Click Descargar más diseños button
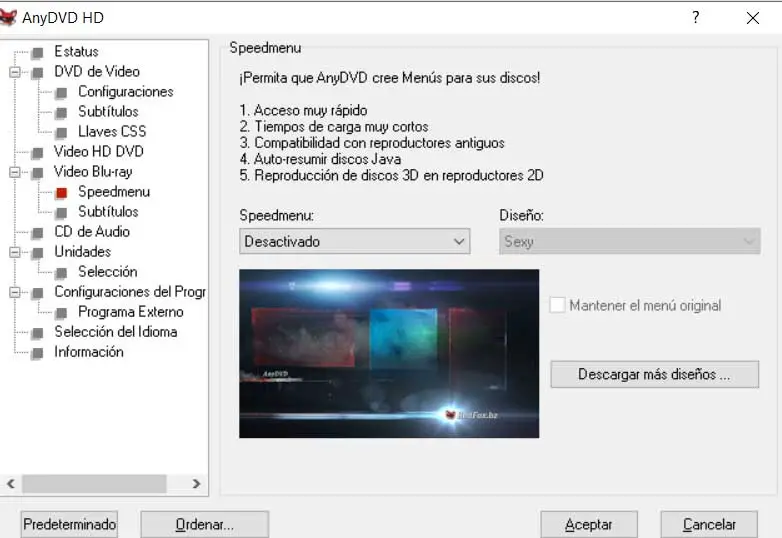Viewport: 782px width, 538px height. 654,374
